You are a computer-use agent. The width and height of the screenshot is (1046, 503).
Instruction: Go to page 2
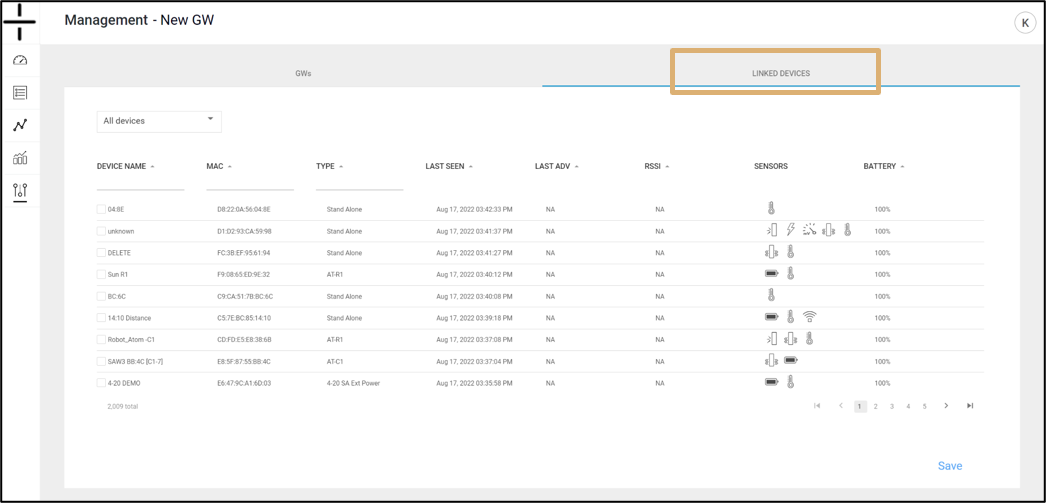876,406
